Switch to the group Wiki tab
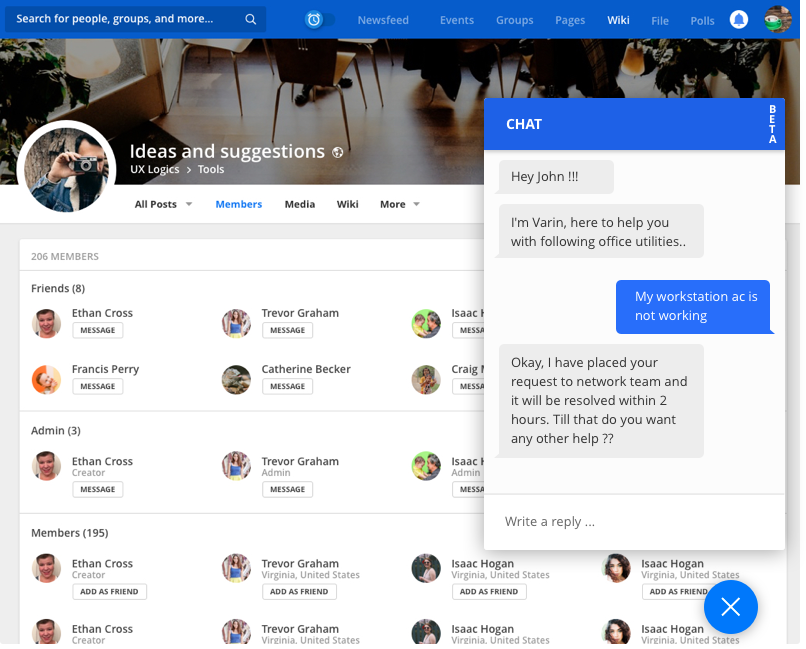806x649 pixels. [347, 205]
